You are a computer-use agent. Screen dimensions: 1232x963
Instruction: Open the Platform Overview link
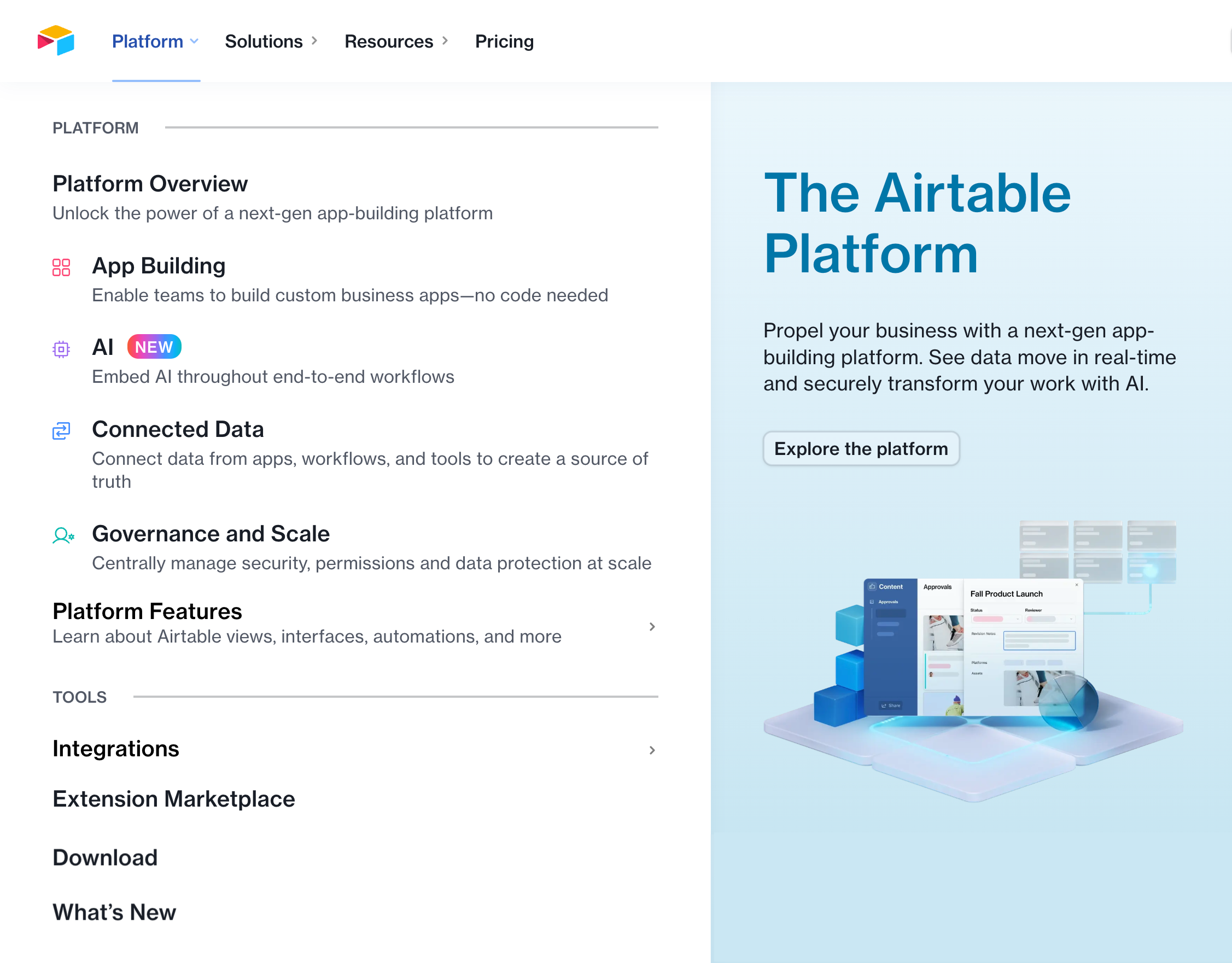tap(150, 183)
